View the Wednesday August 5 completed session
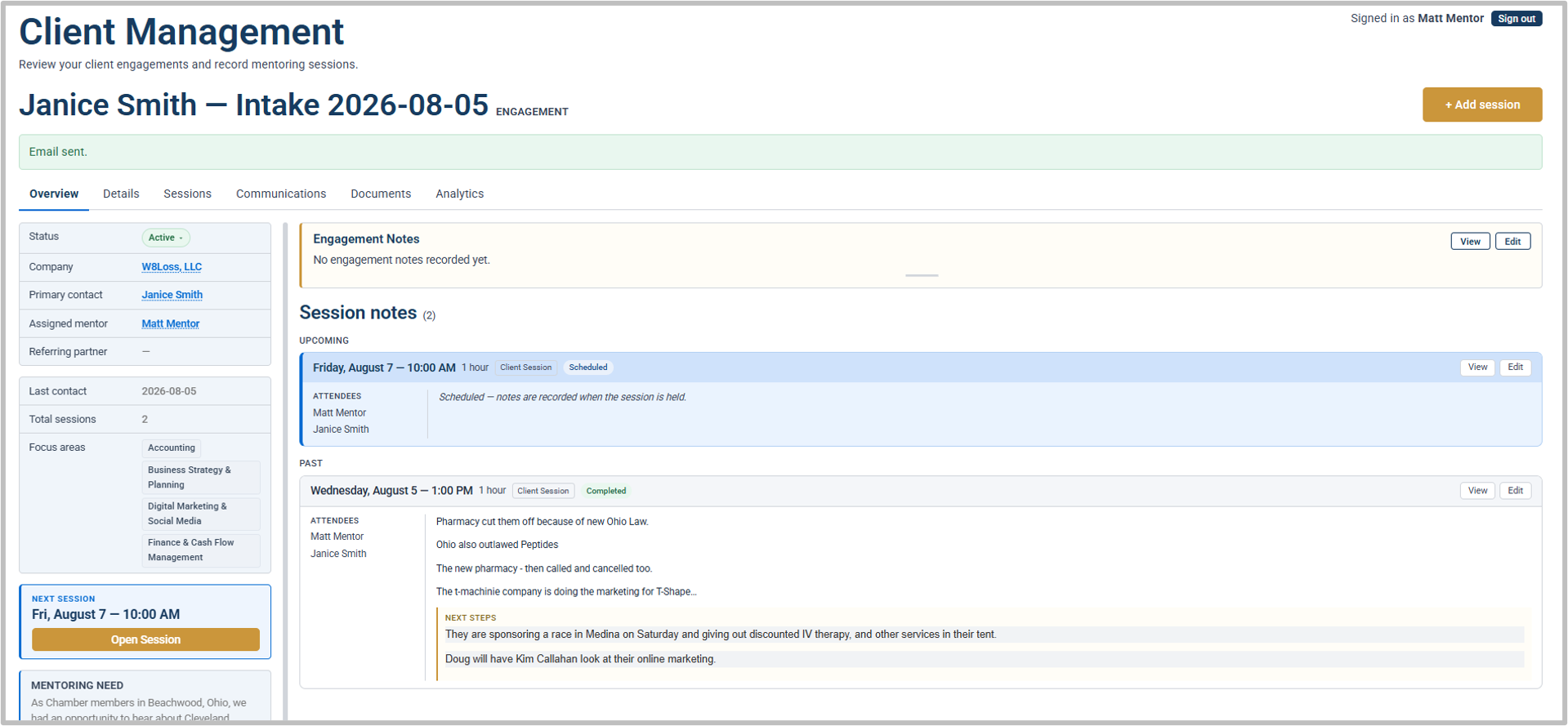This screenshot has height=726, width=1568. click(1477, 491)
